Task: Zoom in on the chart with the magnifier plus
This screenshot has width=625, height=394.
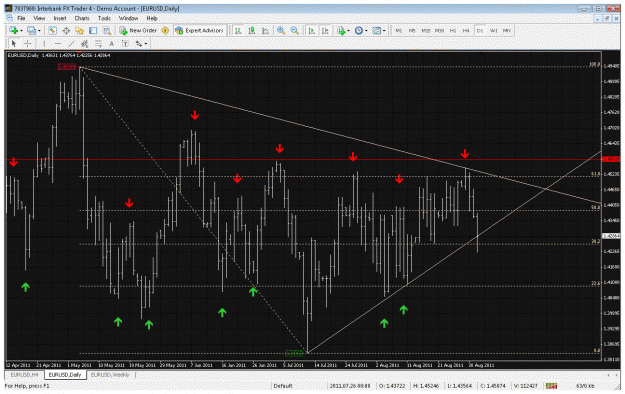Action: point(281,30)
